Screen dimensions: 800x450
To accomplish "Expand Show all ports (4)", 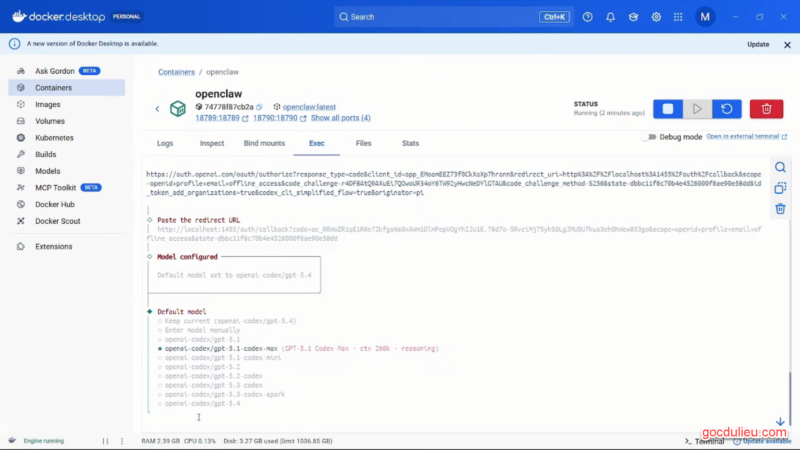I will 340,118.
